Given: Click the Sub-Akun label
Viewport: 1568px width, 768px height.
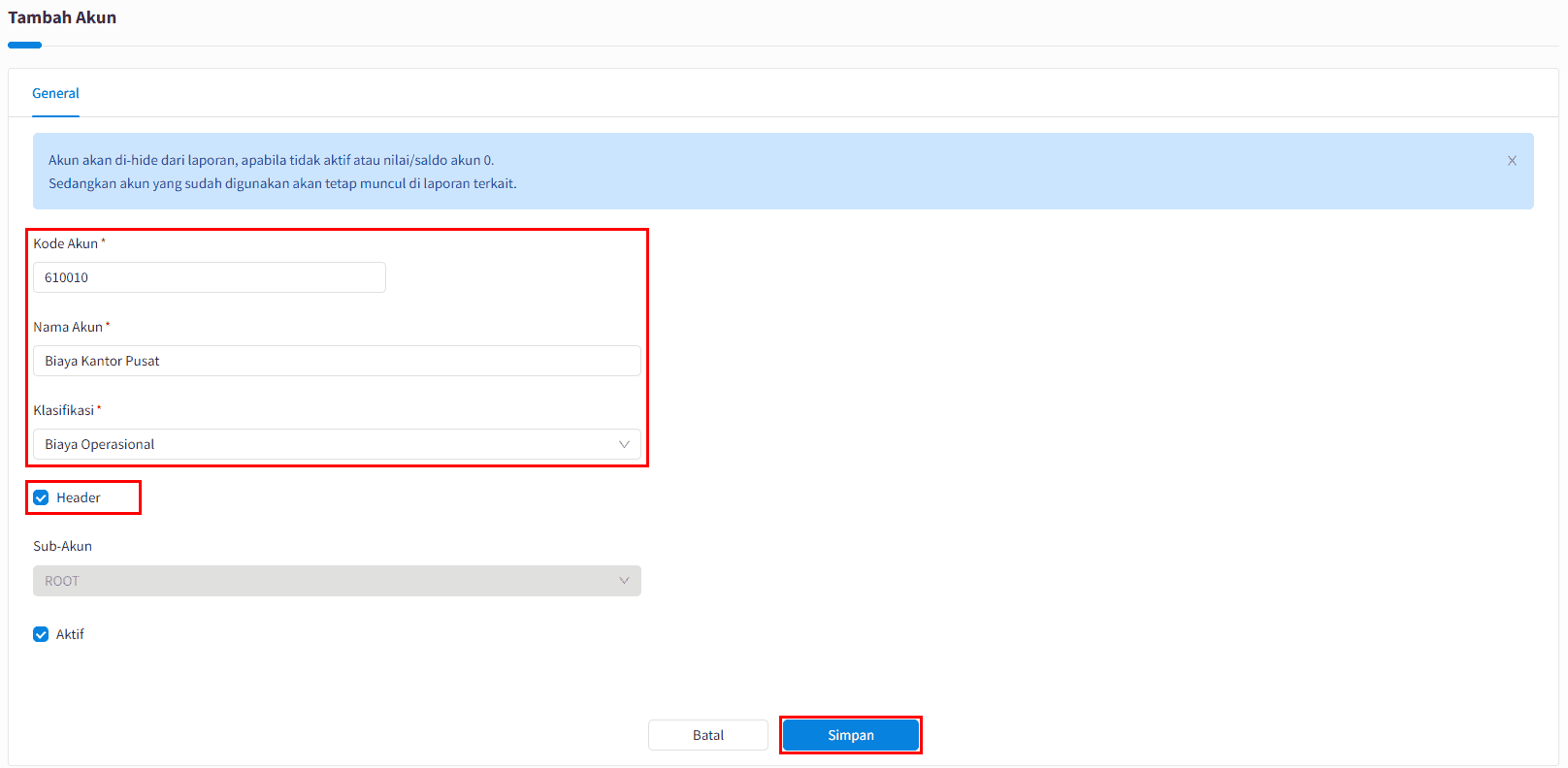Looking at the screenshot, I should pyautogui.click(x=63, y=546).
